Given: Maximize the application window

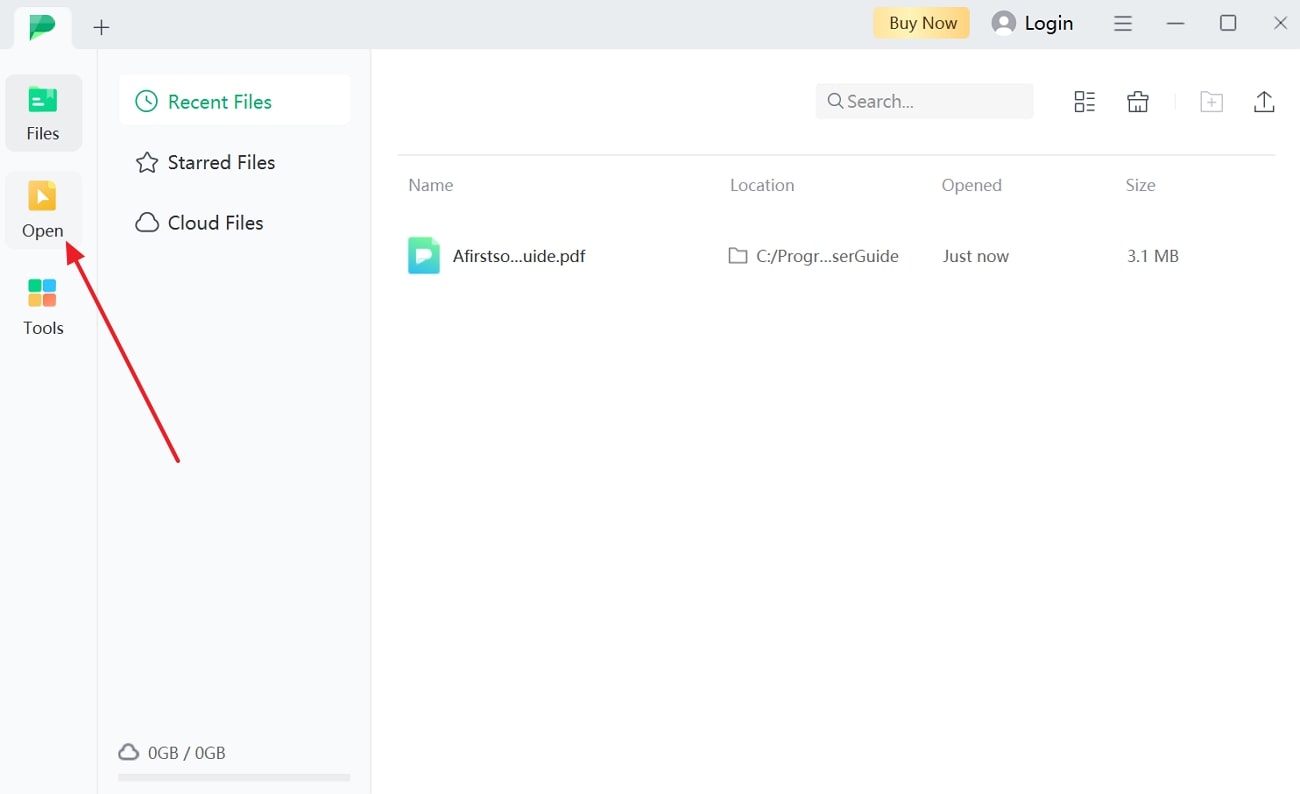Looking at the screenshot, I should coord(1228,23).
